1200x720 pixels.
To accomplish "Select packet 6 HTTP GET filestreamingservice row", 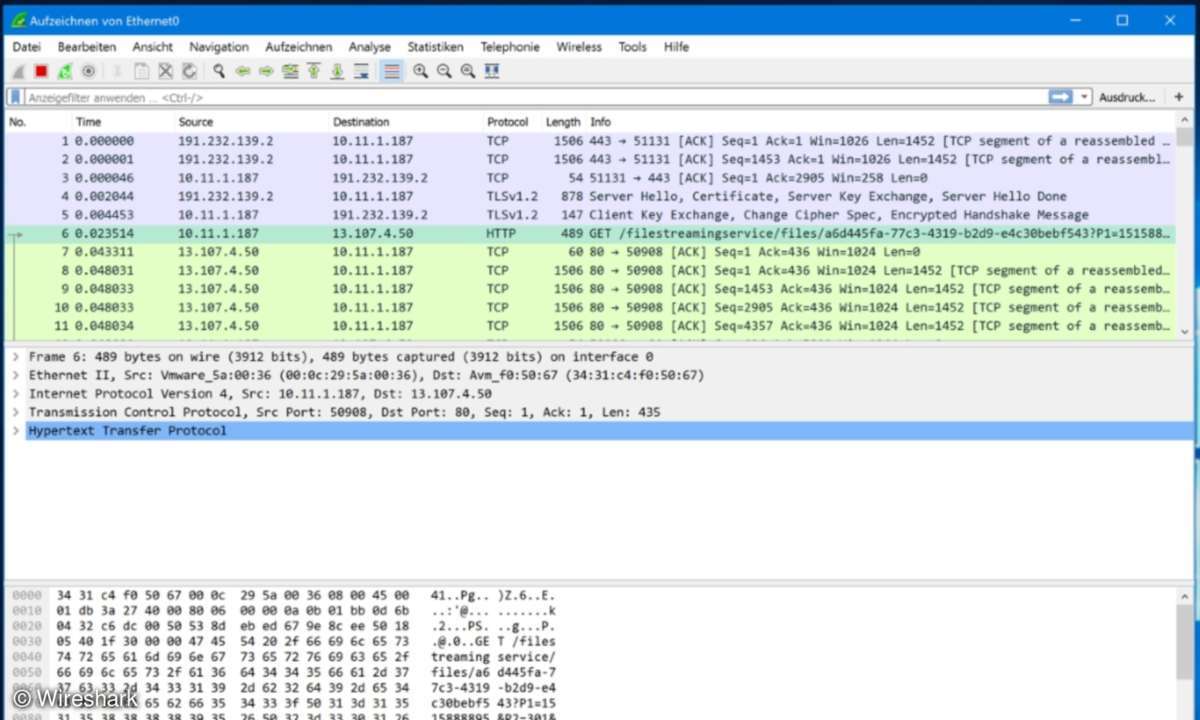I will [590, 233].
